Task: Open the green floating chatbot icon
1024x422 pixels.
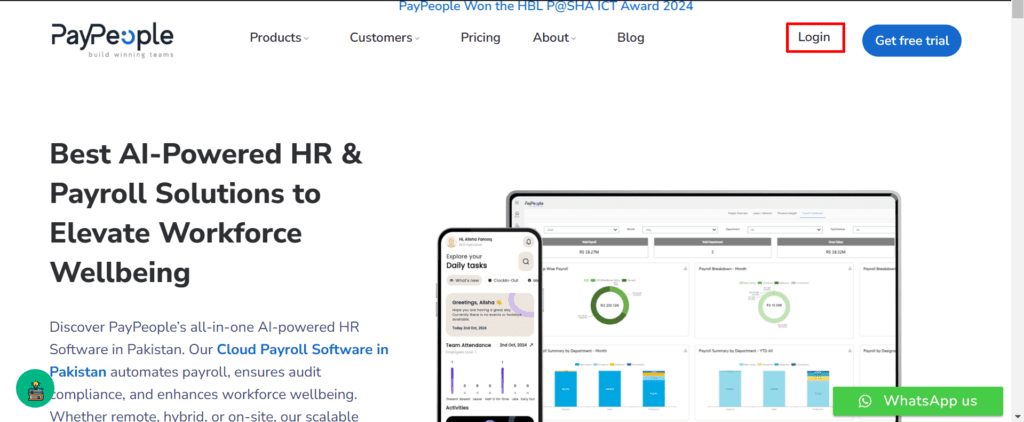Action: 37,387
